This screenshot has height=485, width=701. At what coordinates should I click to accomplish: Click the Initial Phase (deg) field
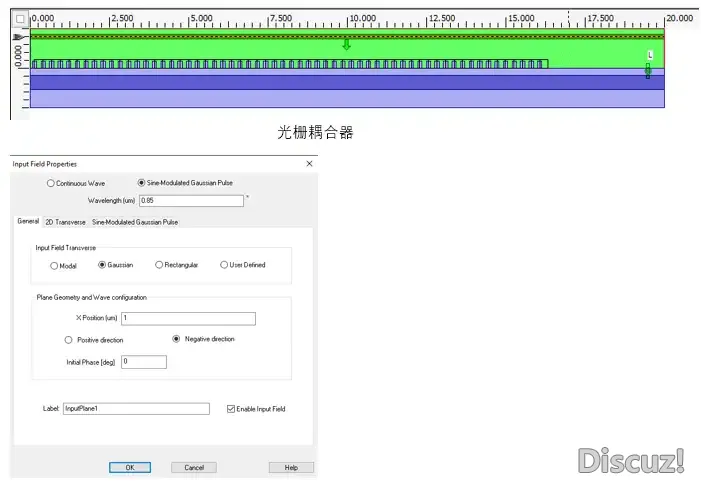[x=144, y=362]
